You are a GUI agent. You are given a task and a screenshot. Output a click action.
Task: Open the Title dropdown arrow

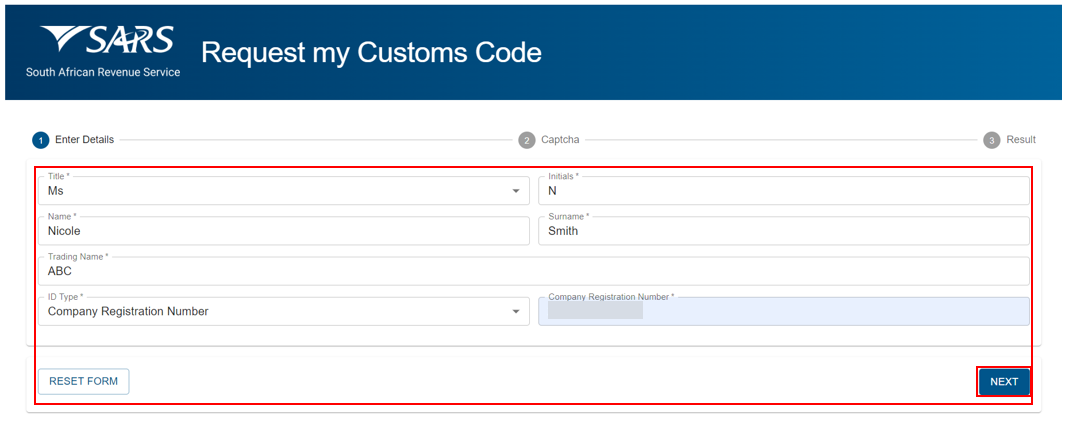(515, 192)
